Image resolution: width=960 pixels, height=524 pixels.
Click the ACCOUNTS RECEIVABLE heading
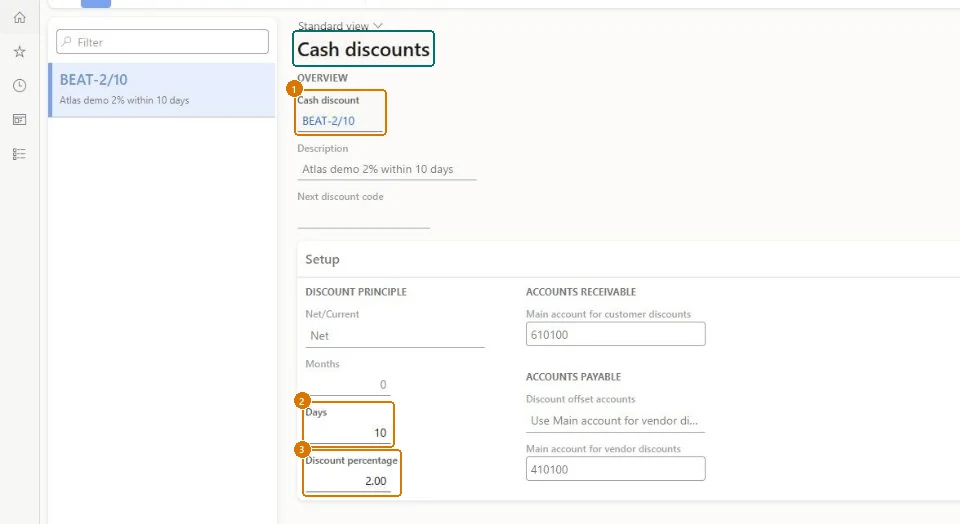pyautogui.click(x=581, y=292)
